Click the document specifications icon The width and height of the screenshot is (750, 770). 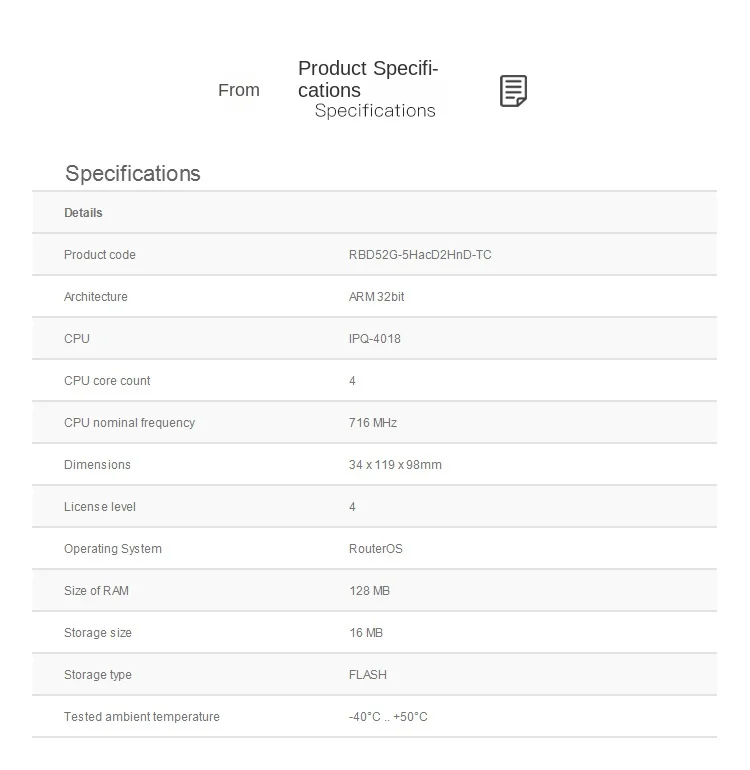tap(513, 91)
